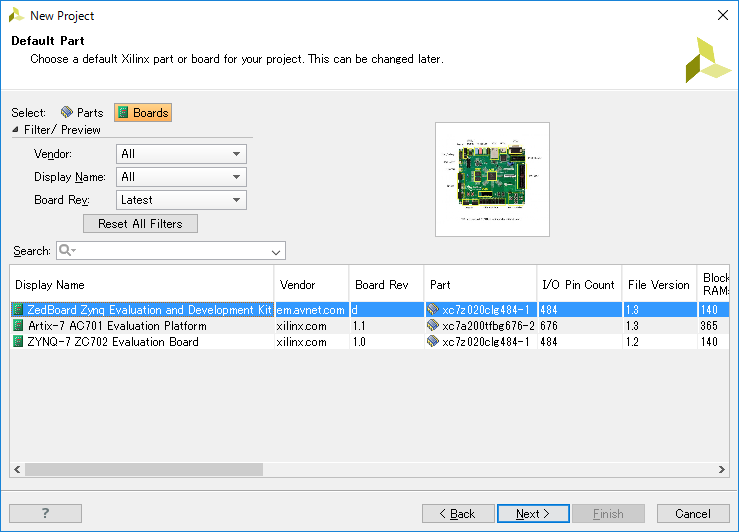This screenshot has width=739, height=532.
Task: Cancel the New Project wizard
Action: click(693, 514)
